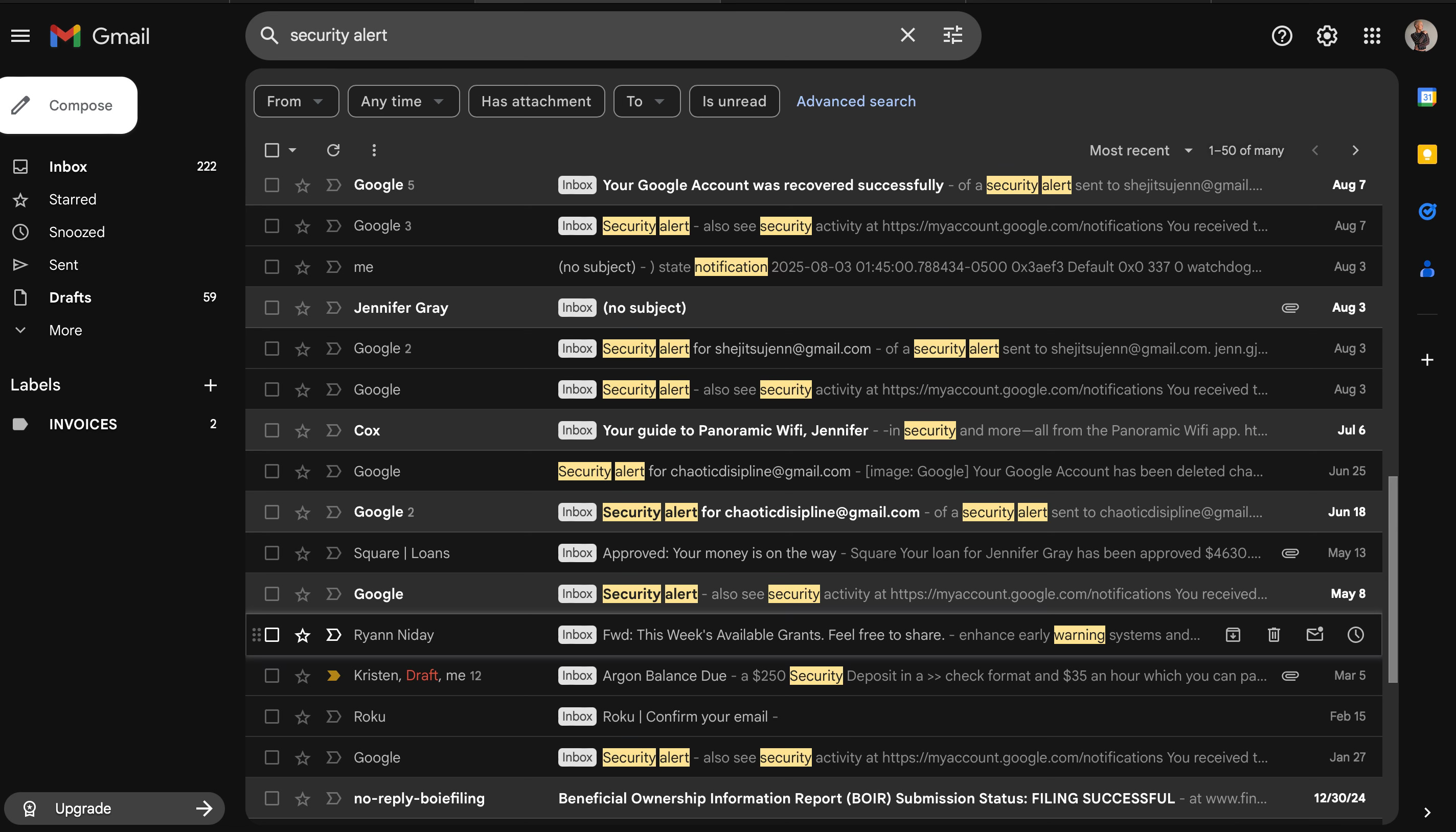
Task: Open the Advanced search link
Action: coord(856,101)
